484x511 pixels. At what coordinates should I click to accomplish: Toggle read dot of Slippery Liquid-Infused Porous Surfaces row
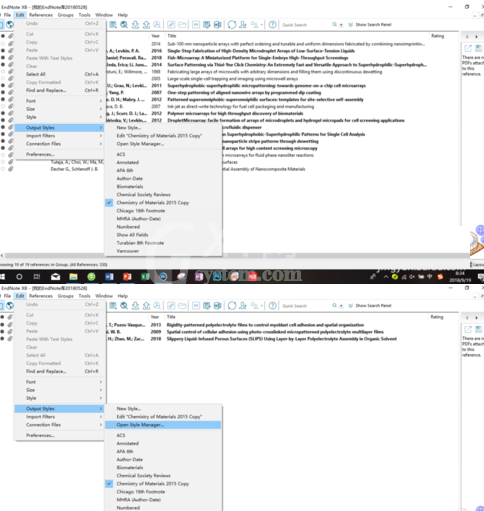click(3, 339)
